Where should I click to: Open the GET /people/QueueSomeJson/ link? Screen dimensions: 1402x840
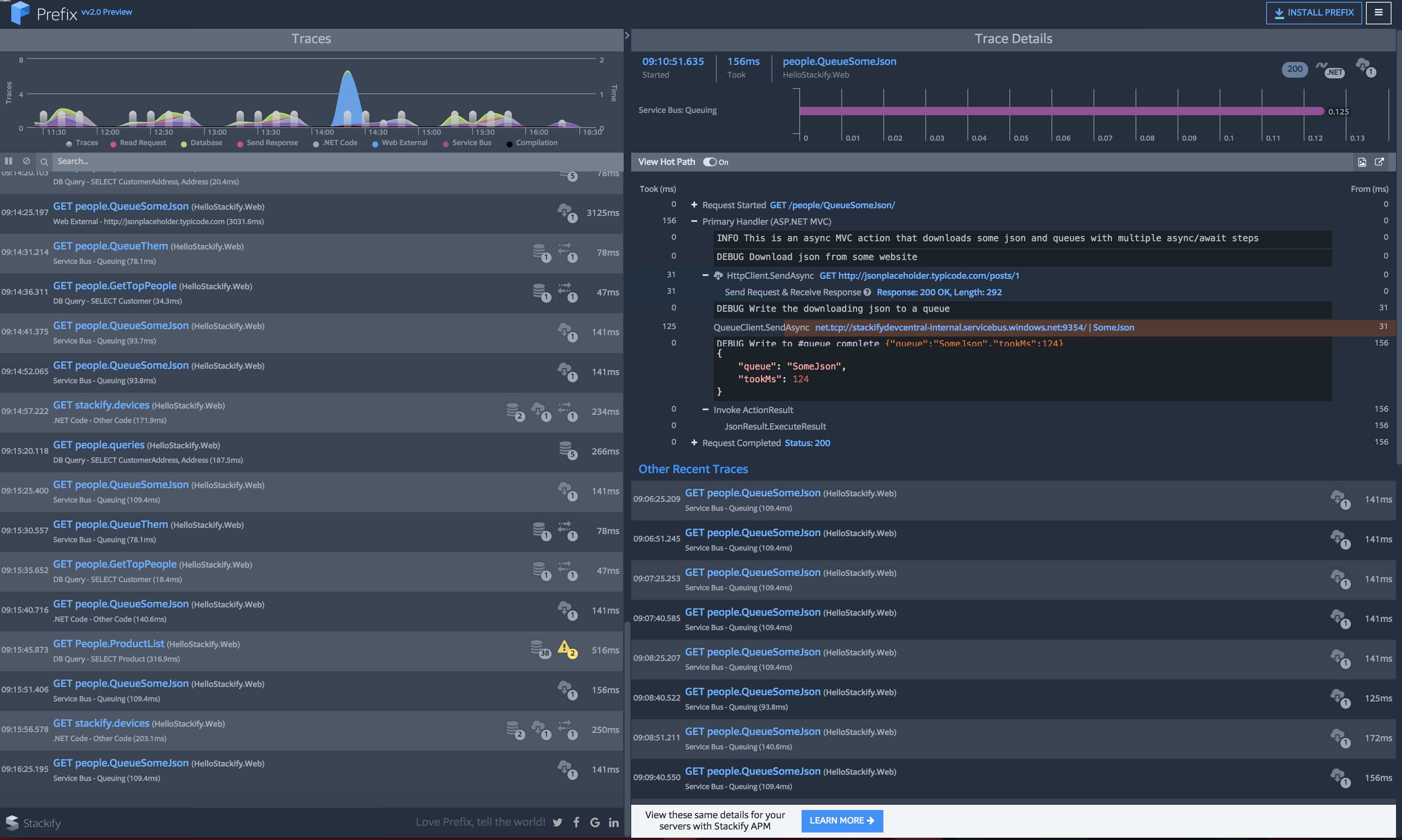click(x=832, y=205)
